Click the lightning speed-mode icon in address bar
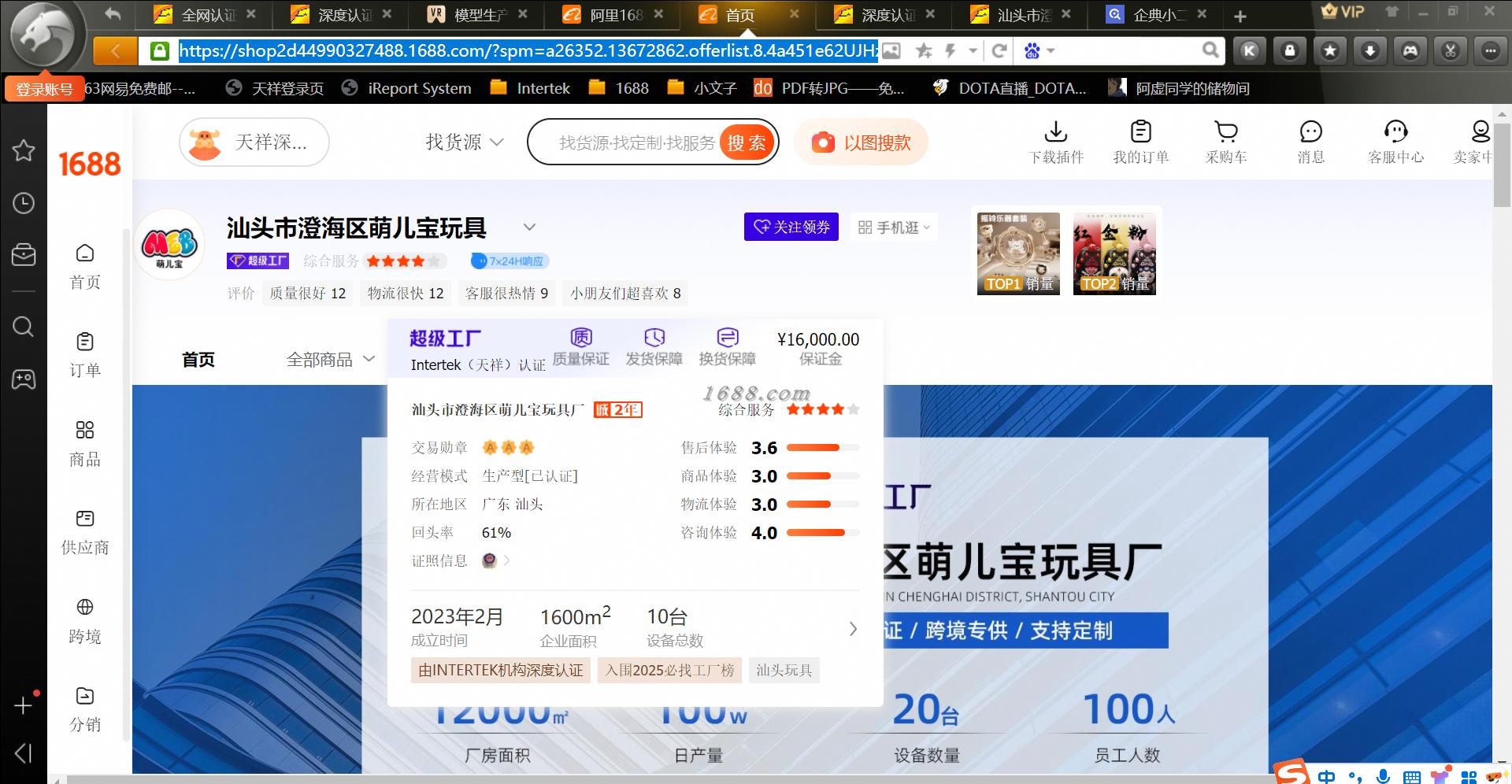 [951, 51]
